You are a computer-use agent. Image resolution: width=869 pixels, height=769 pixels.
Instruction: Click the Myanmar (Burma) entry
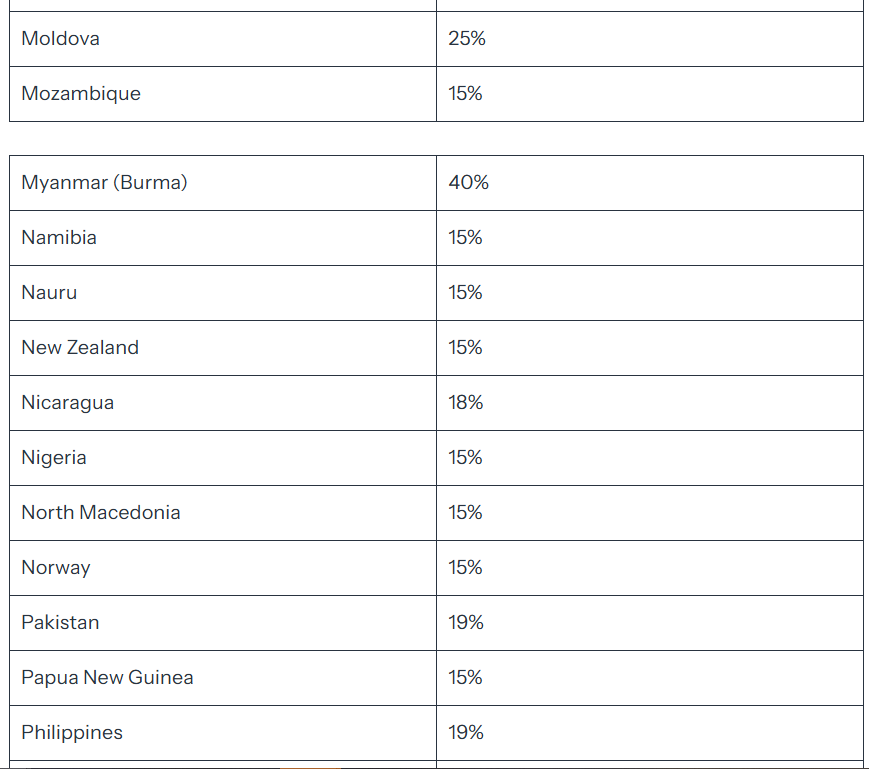pyautogui.click(x=104, y=183)
